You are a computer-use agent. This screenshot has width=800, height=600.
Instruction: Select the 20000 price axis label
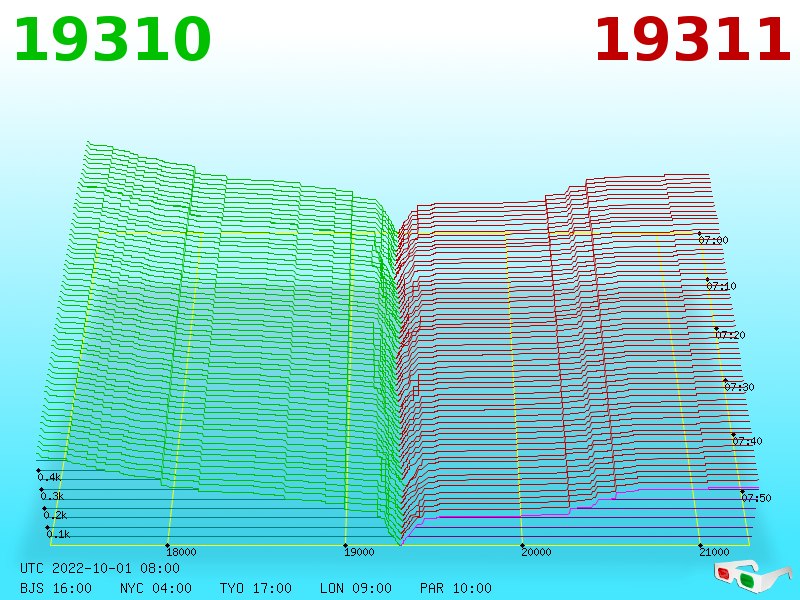click(536, 552)
